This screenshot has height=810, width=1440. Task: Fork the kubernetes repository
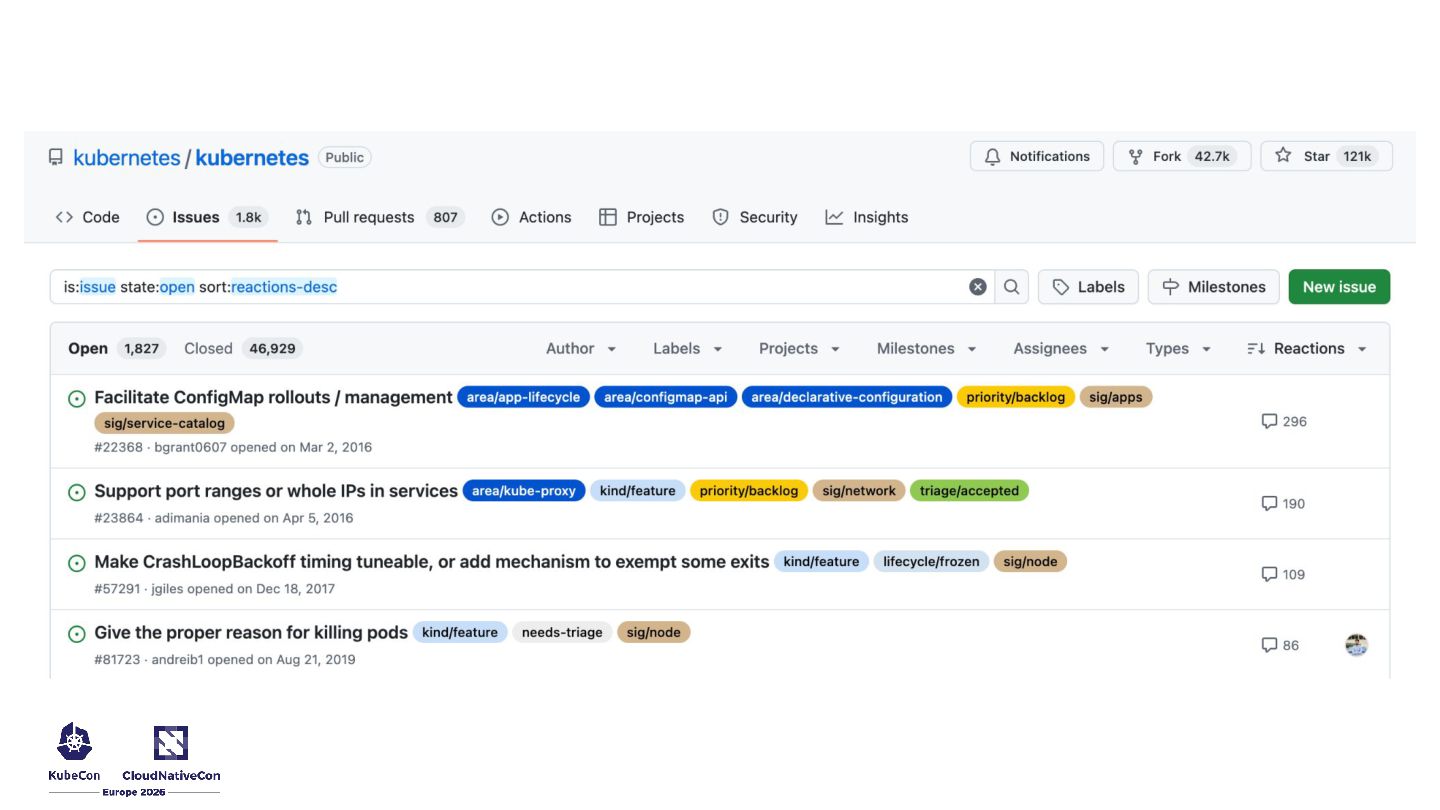1182,156
